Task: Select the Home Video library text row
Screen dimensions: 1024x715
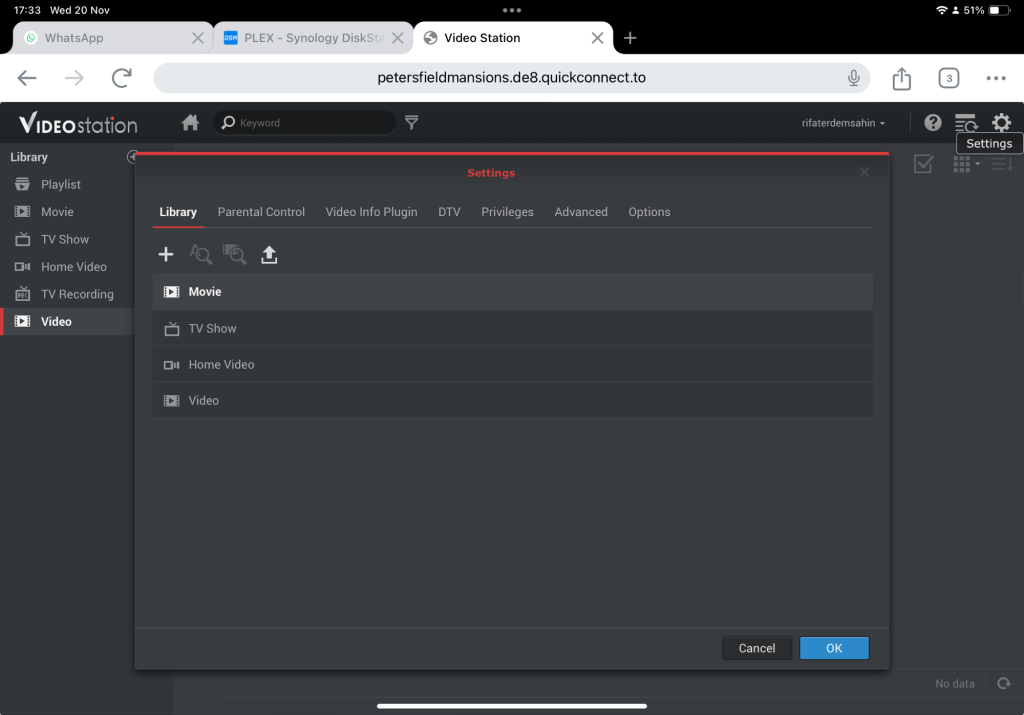Action: point(513,364)
